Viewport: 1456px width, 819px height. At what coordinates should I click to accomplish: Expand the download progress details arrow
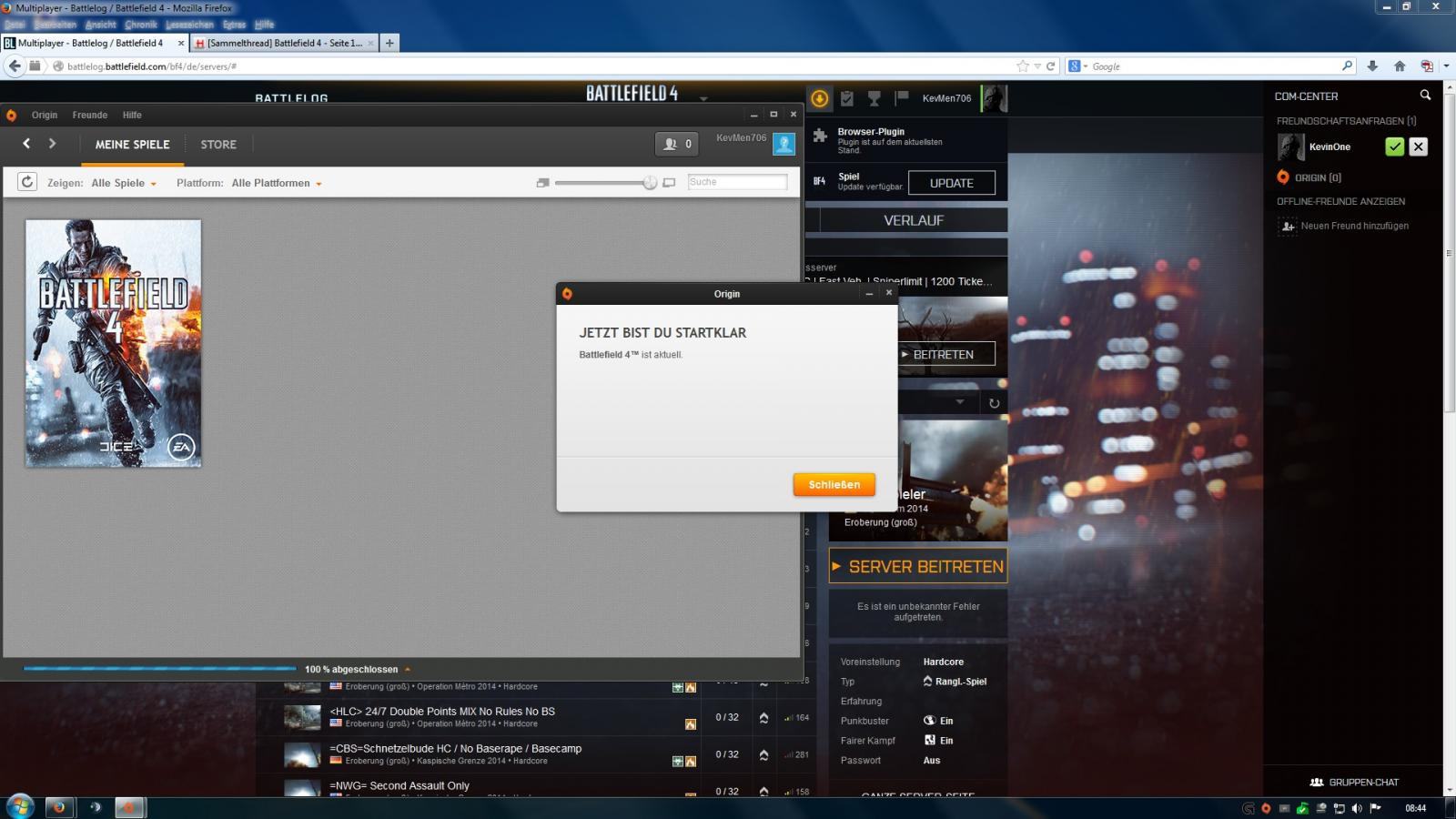tap(408, 669)
